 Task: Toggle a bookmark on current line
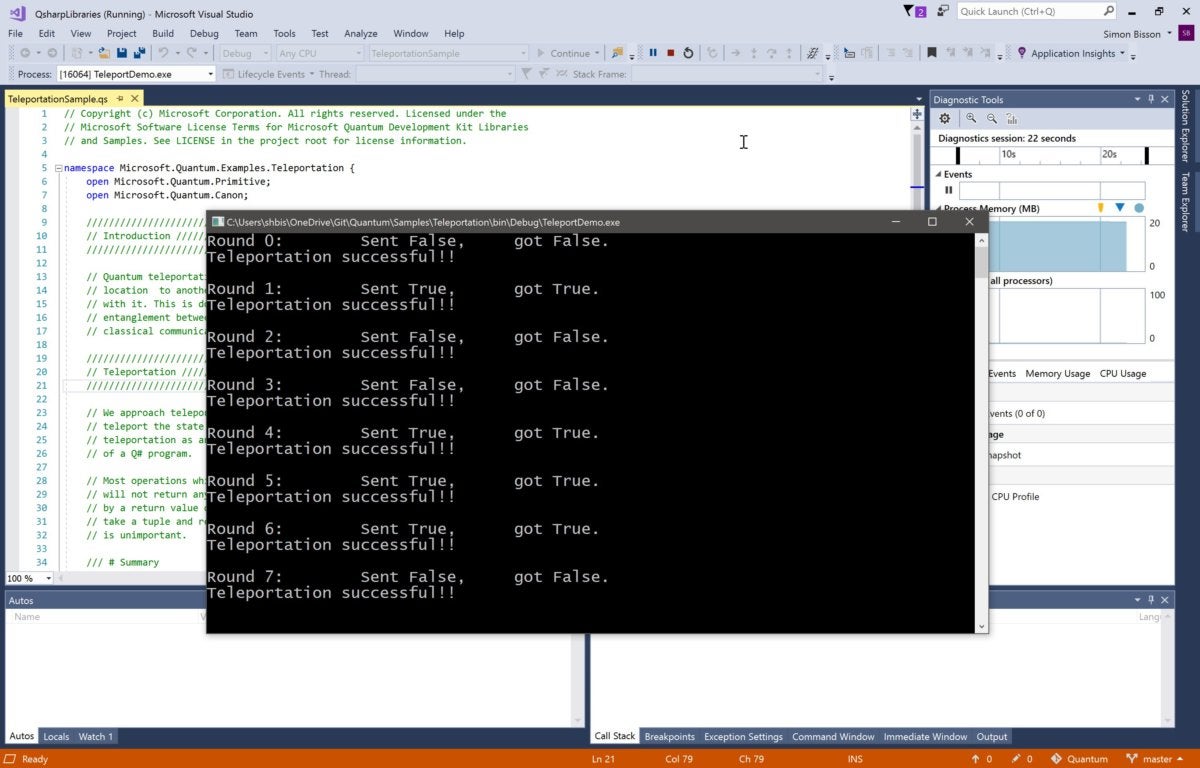click(x=931, y=53)
